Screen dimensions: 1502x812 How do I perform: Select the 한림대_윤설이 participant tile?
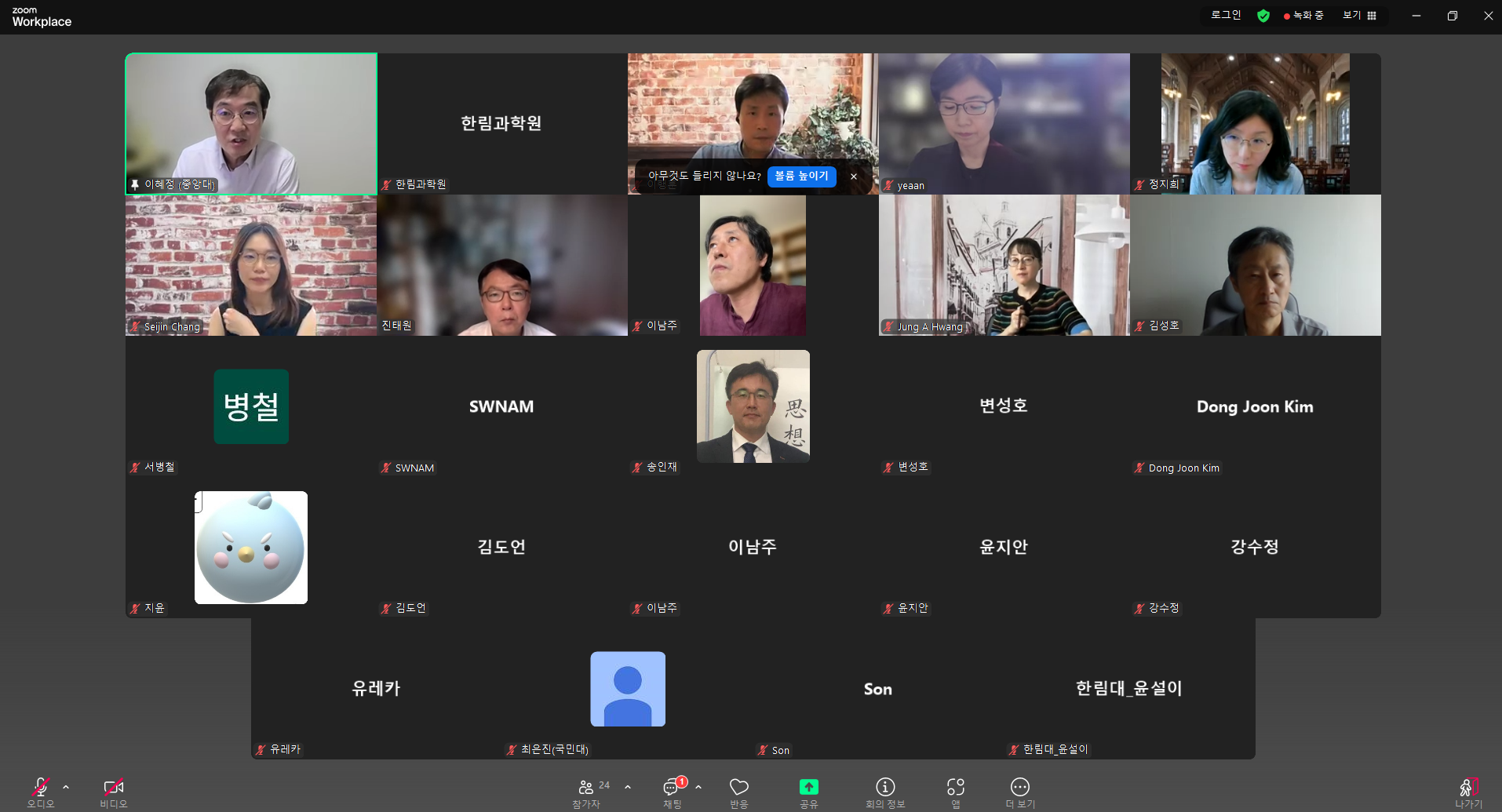click(x=1130, y=689)
